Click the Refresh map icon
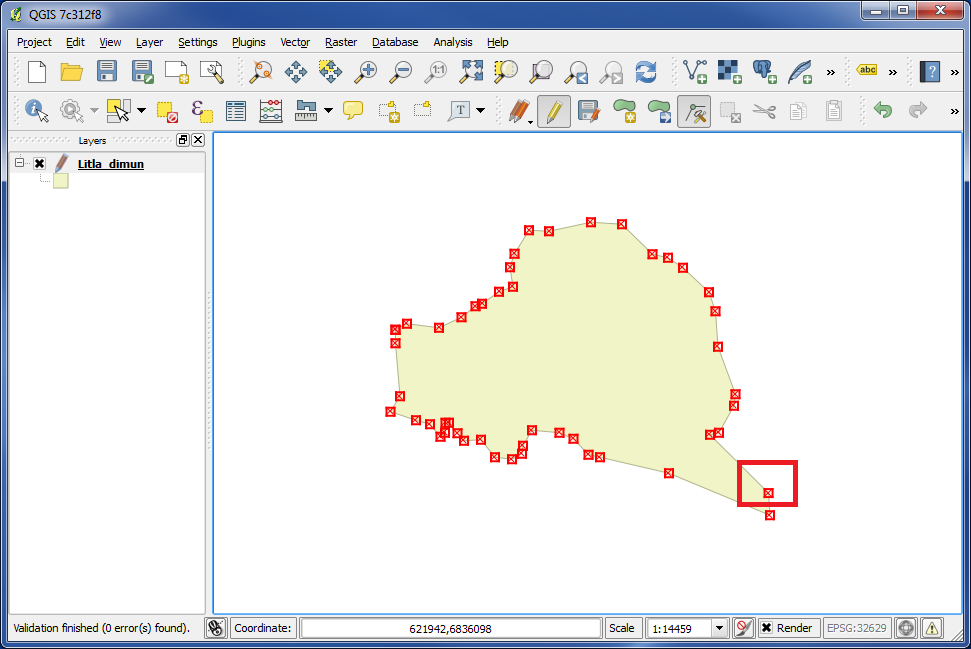This screenshot has width=971, height=649. click(646, 72)
